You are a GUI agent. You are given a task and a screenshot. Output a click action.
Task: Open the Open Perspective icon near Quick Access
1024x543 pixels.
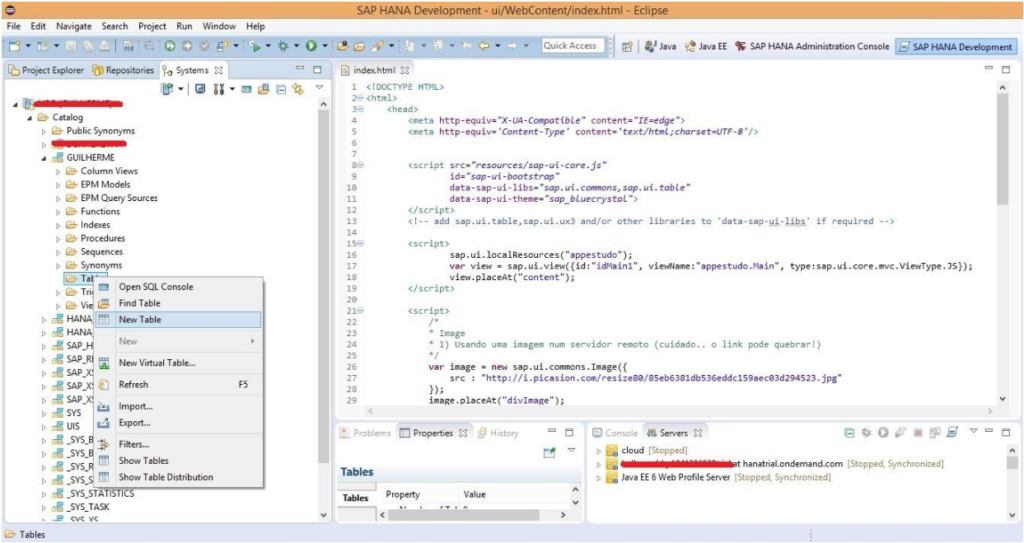[627, 46]
